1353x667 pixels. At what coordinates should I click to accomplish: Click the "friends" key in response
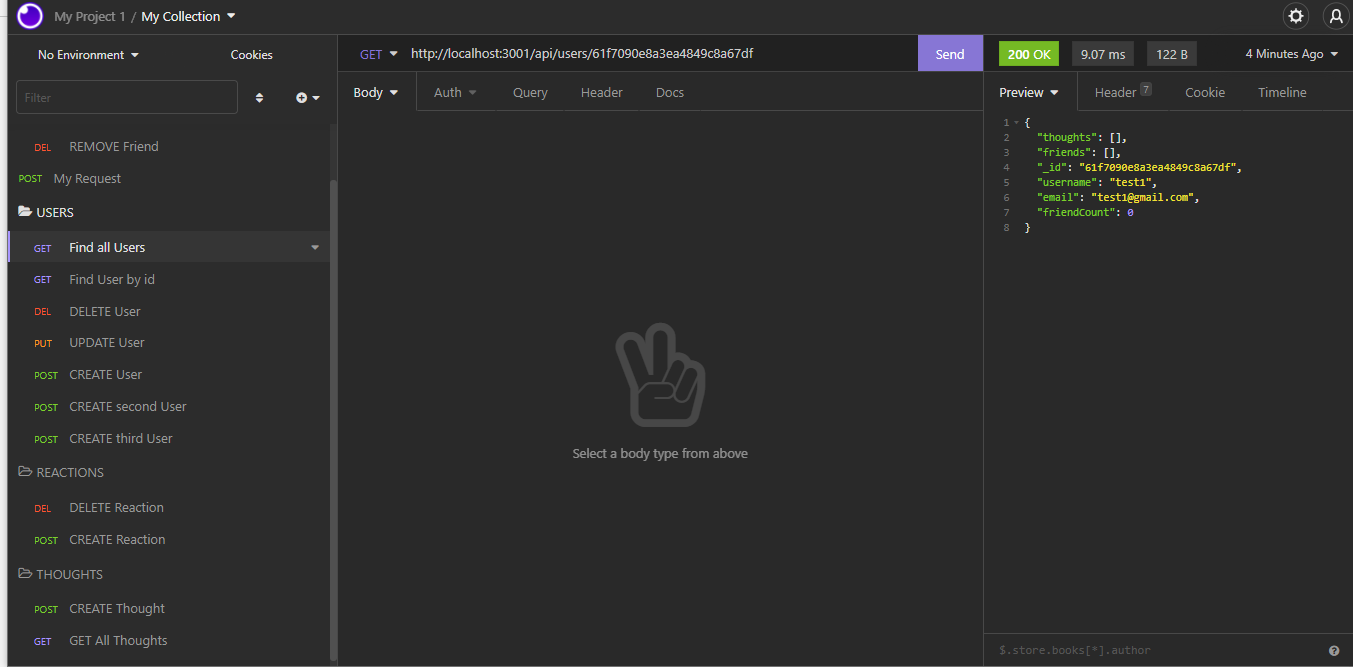[1062, 153]
